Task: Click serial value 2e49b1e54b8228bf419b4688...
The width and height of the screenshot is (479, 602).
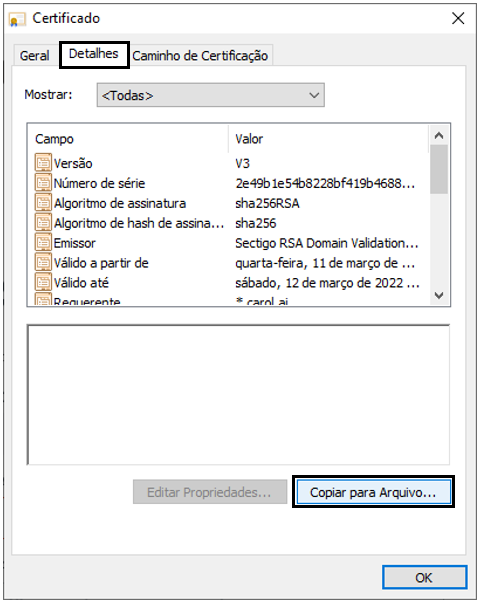Action: [325, 183]
